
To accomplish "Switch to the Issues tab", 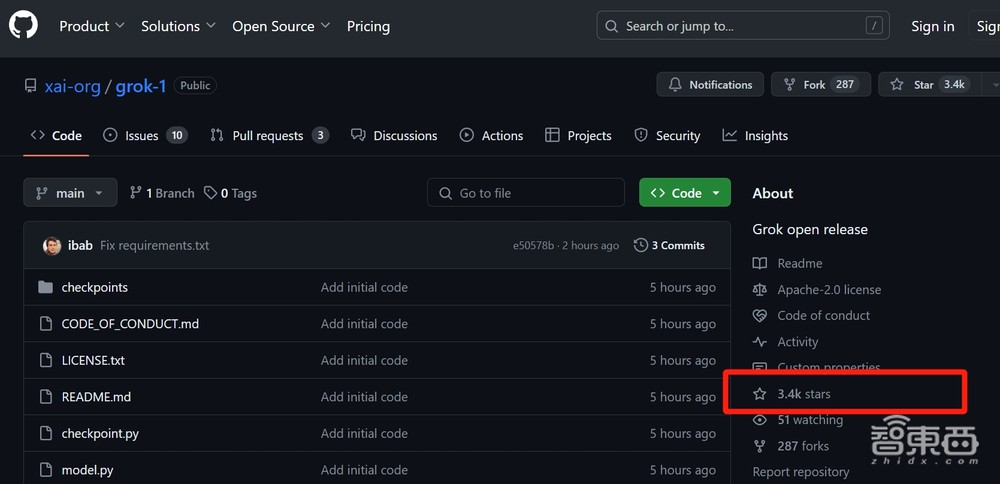I will pos(144,136).
